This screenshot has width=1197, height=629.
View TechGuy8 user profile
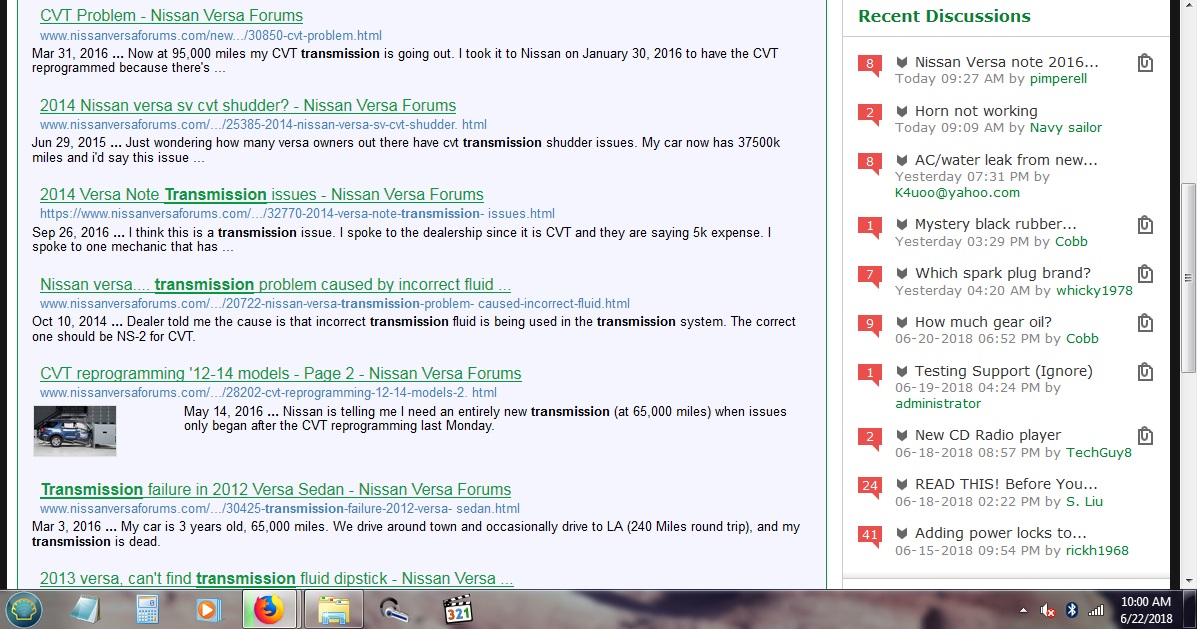pos(1099,452)
